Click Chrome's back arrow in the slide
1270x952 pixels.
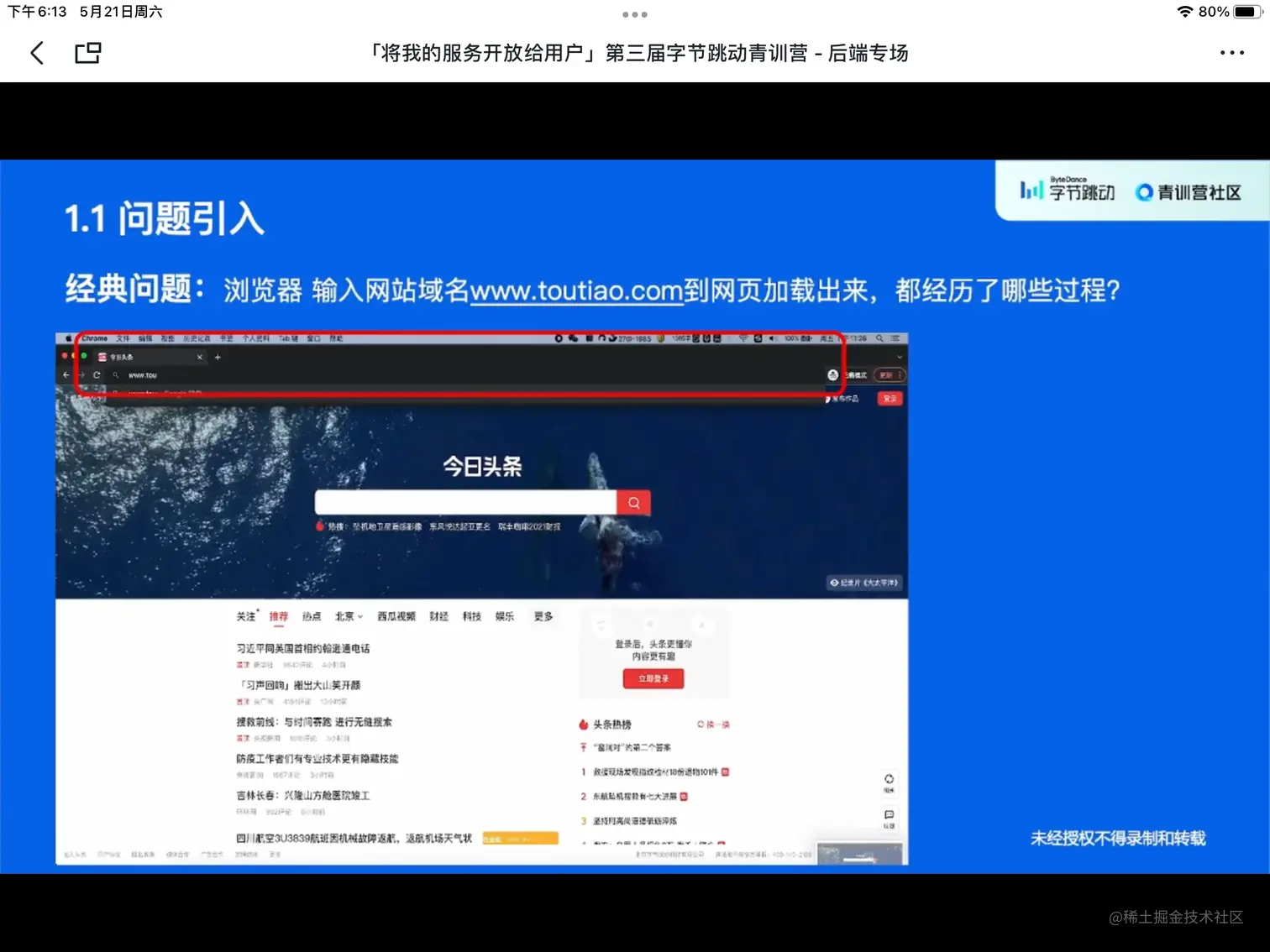(66, 375)
